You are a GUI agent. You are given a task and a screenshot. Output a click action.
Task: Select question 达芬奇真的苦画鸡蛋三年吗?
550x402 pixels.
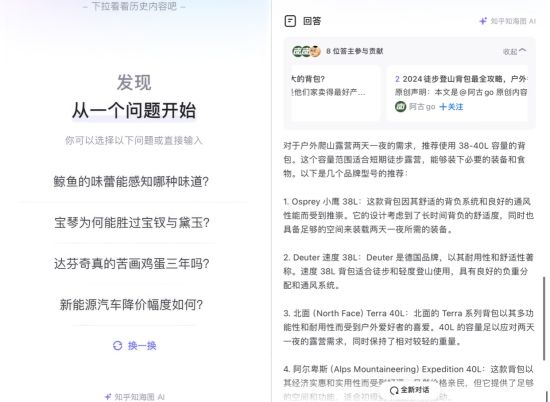tap(132, 263)
